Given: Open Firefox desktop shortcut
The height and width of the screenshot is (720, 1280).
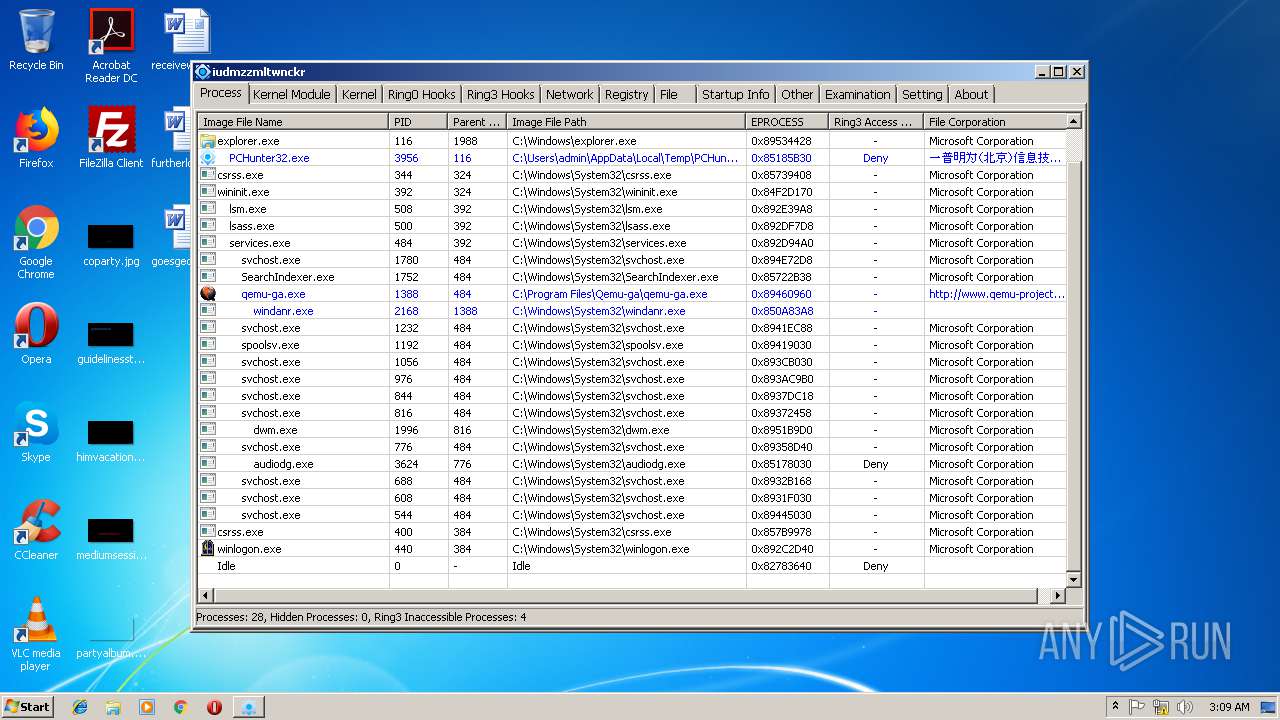Looking at the screenshot, I should click(36, 138).
